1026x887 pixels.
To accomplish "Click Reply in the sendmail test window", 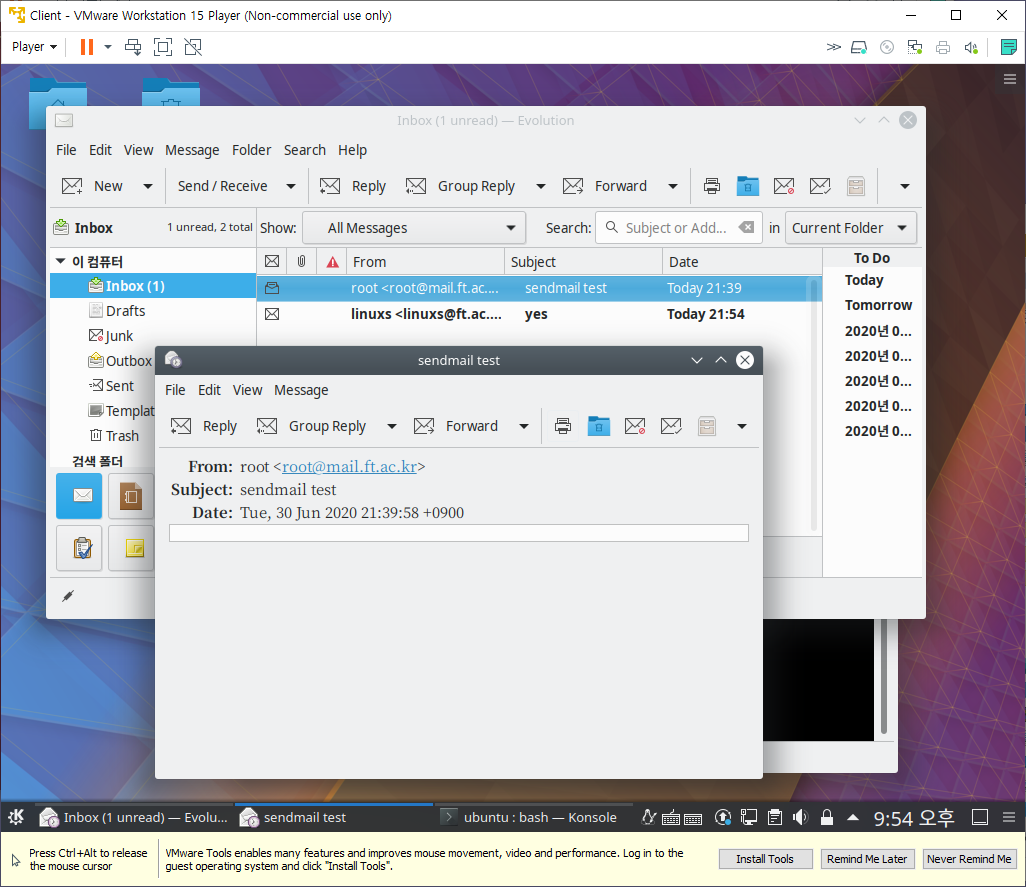I will point(203,426).
